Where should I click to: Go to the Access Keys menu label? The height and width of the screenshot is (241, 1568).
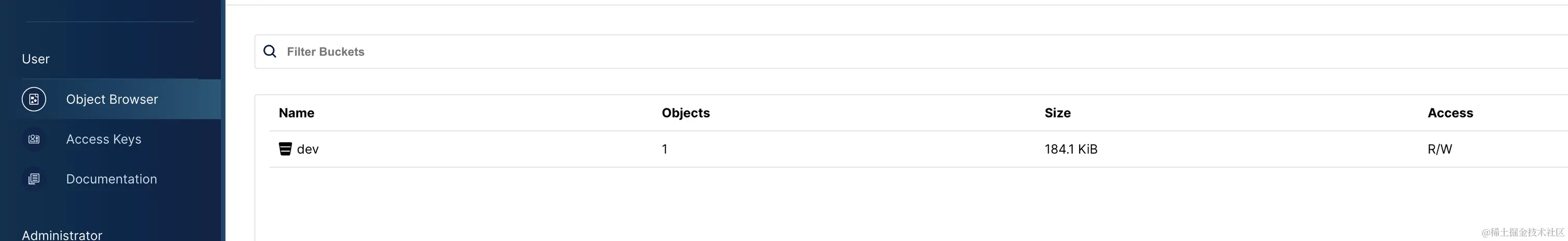[104, 140]
